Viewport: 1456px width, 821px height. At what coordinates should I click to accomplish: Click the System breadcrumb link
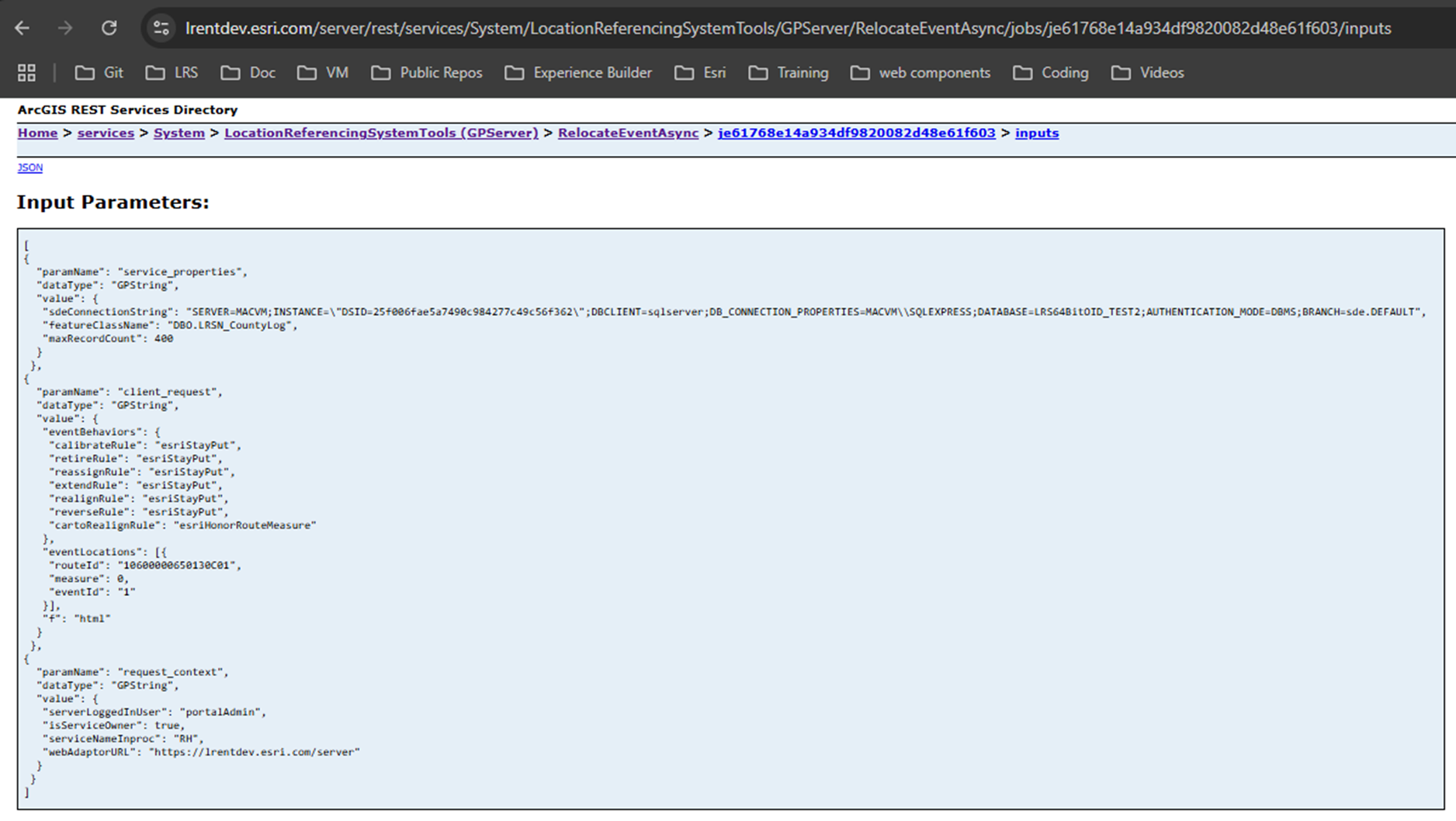(x=179, y=133)
